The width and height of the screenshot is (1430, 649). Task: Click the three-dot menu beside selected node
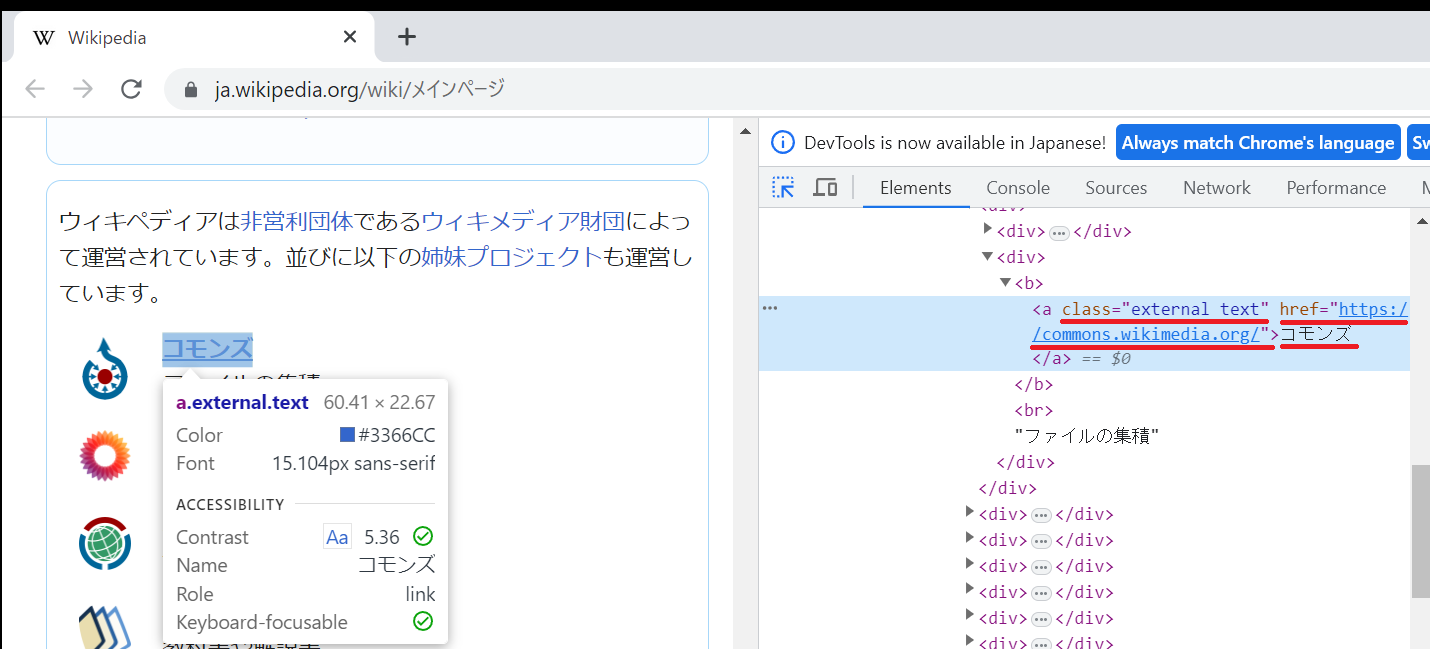click(770, 308)
